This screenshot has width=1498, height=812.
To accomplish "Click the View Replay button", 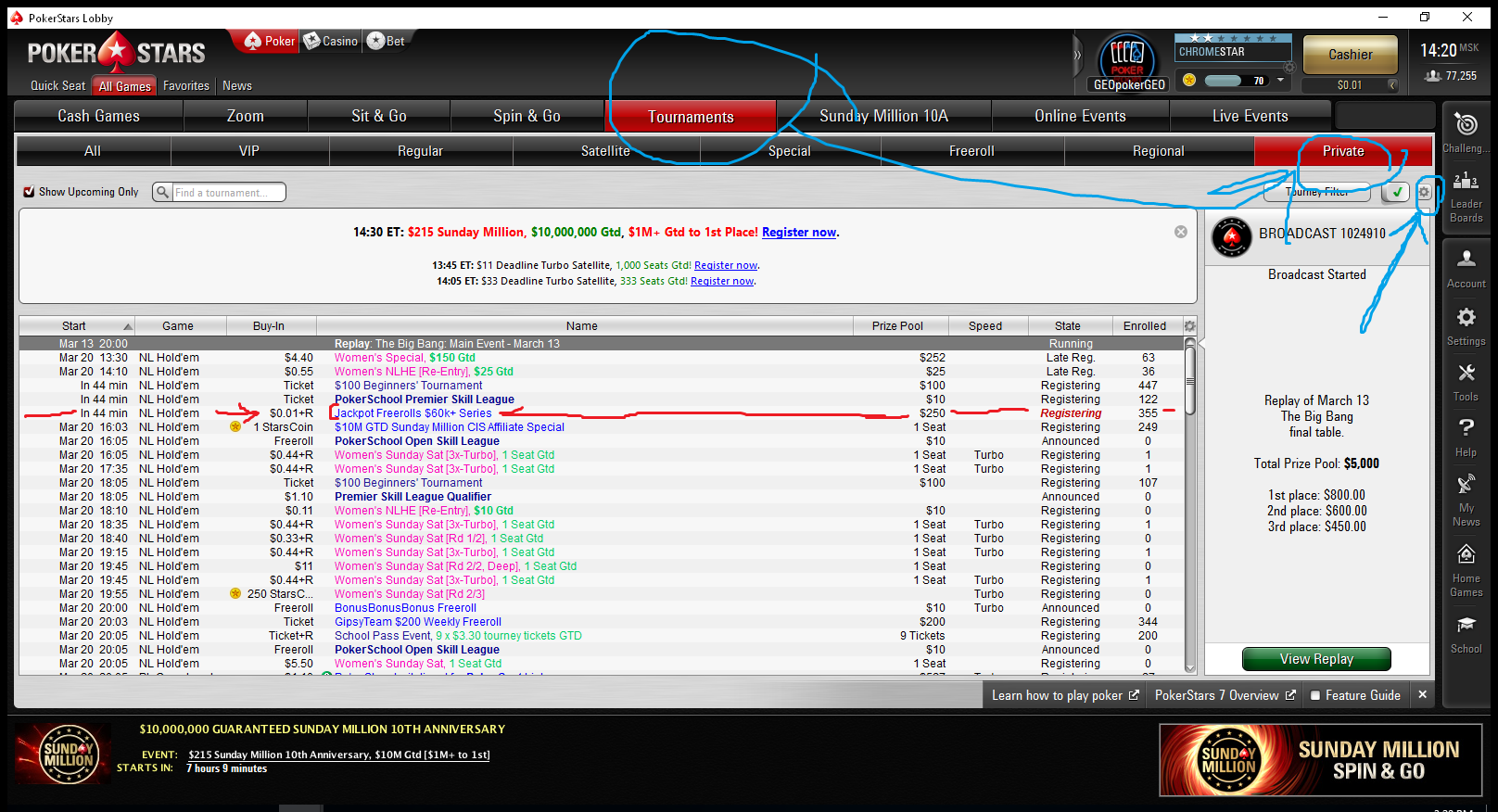I will click(1316, 659).
